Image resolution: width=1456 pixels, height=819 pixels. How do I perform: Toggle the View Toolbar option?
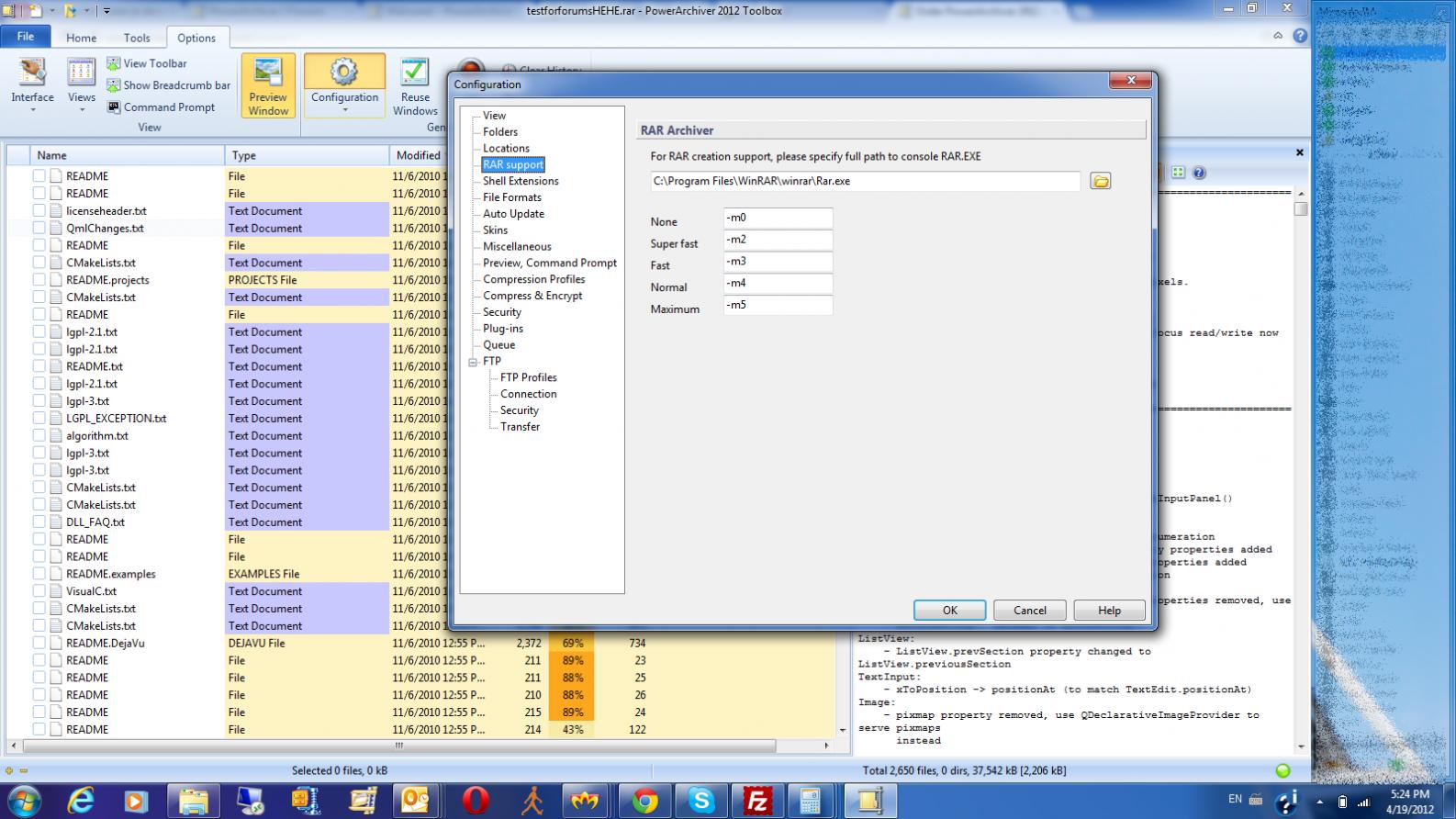147,63
